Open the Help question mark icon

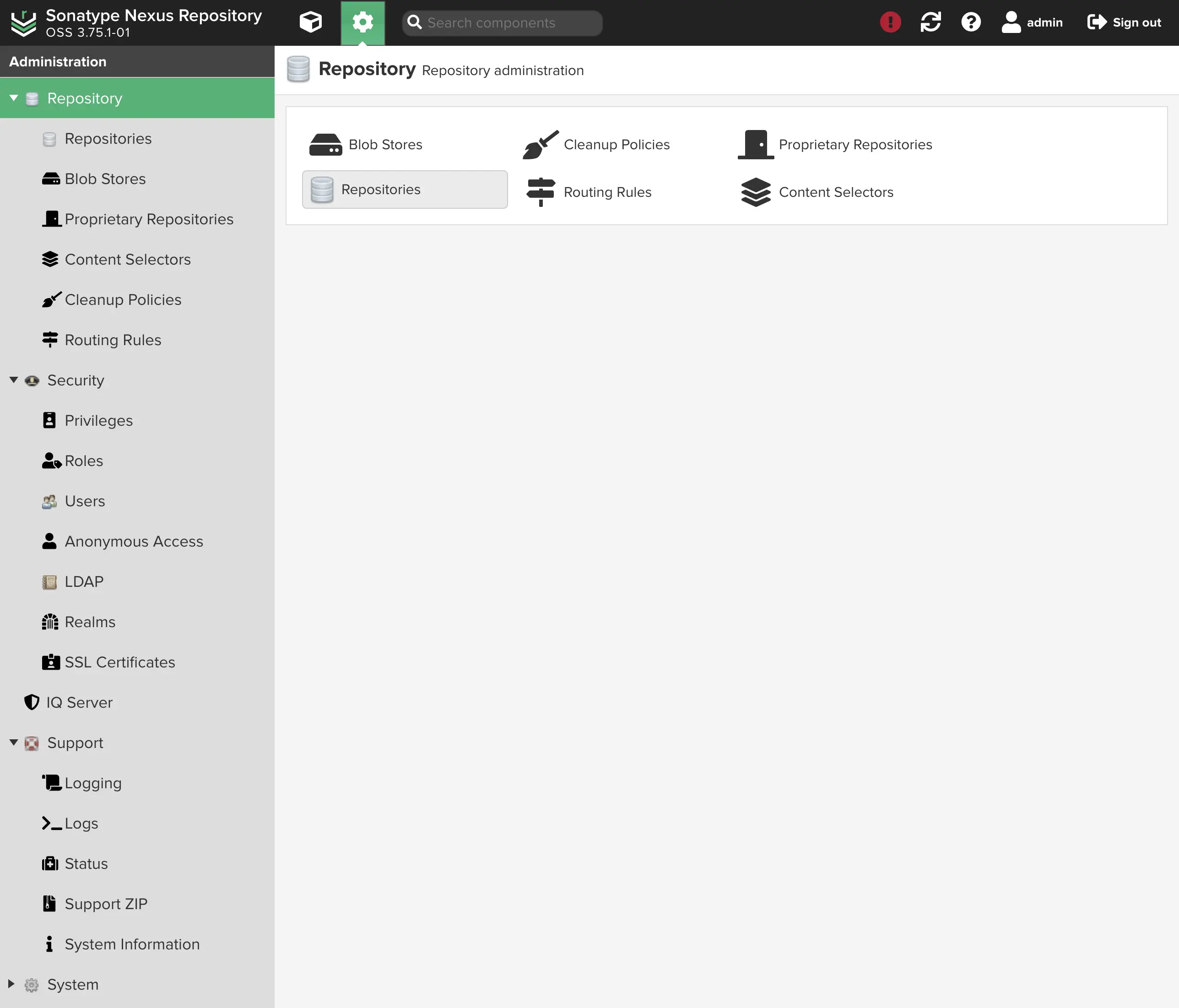point(970,22)
